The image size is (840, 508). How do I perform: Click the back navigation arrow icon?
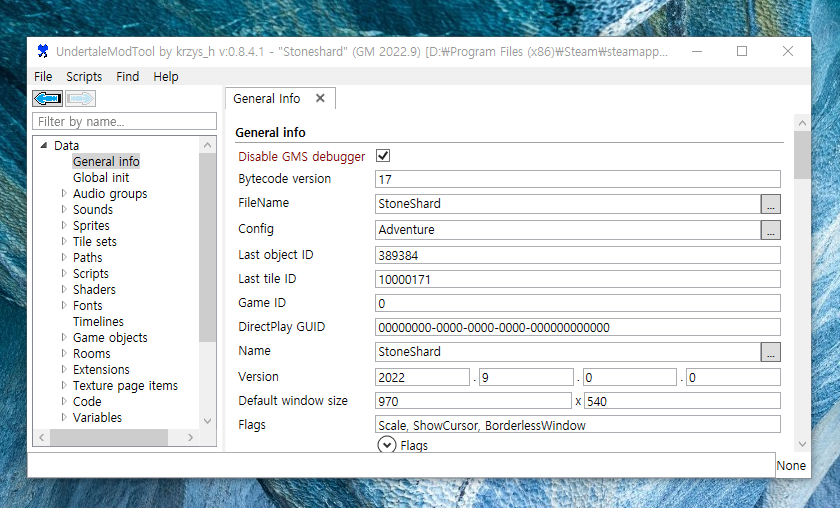(47, 98)
